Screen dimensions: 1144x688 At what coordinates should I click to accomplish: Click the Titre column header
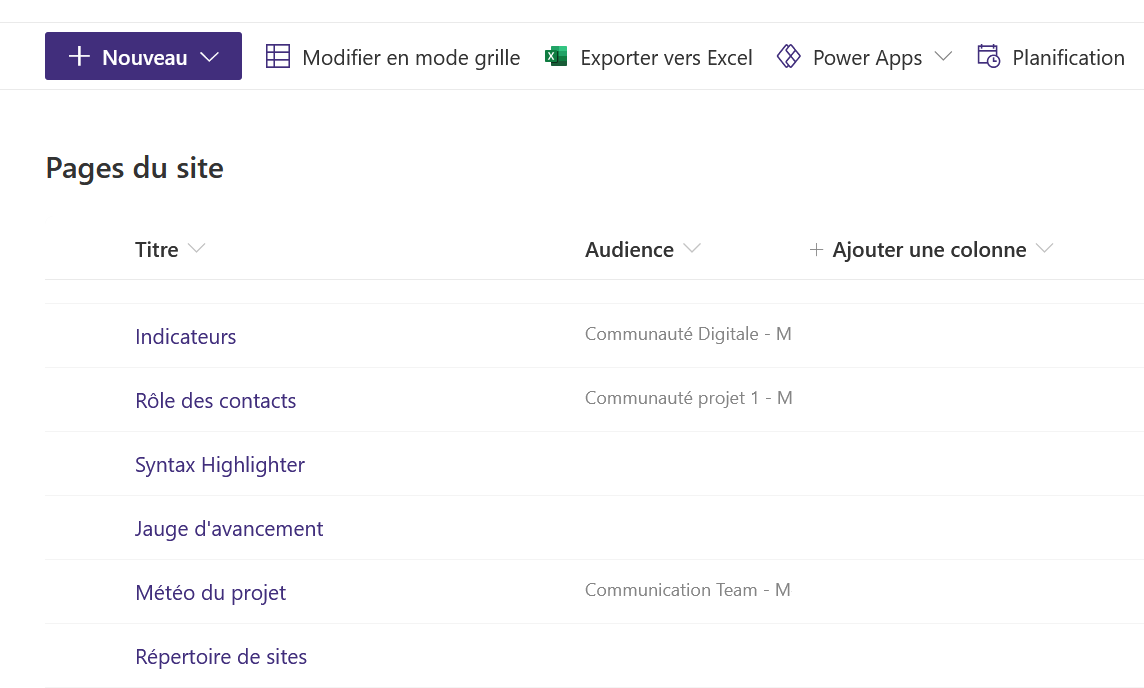[x=156, y=250]
